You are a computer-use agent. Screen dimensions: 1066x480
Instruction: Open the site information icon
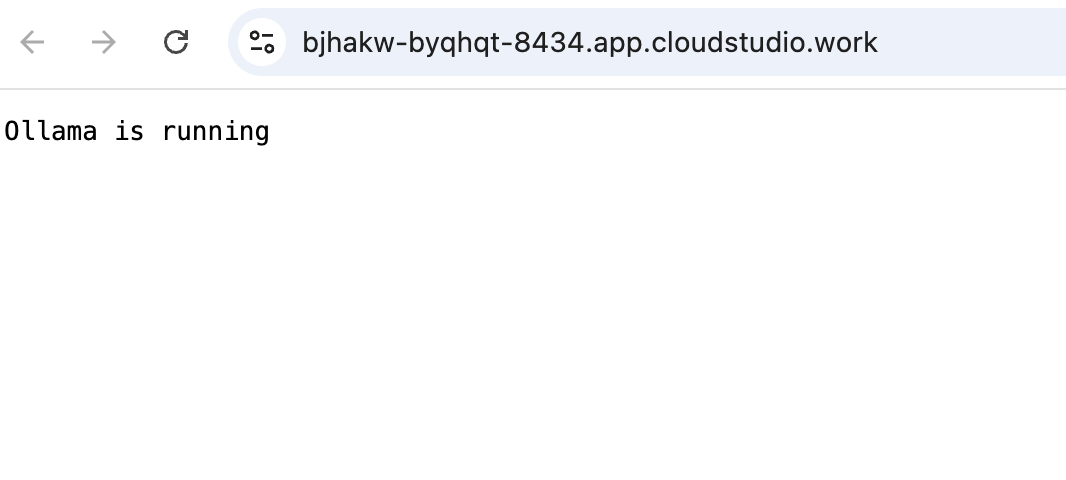[x=262, y=42]
